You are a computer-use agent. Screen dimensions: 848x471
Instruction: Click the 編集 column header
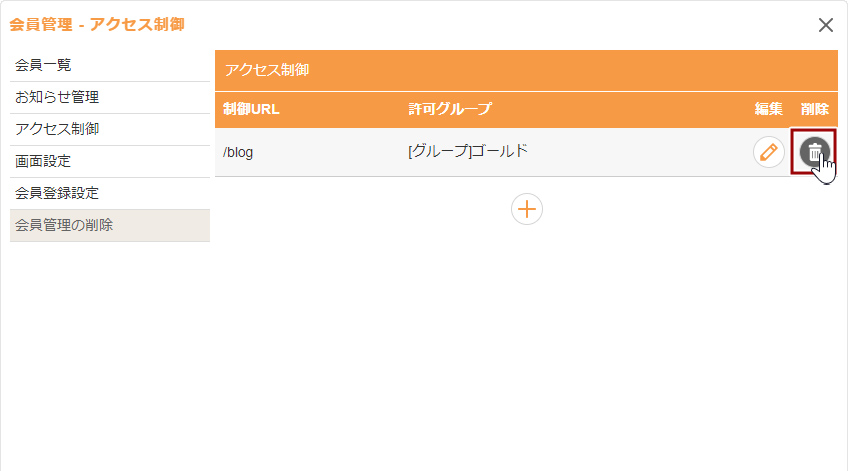(768, 109)
